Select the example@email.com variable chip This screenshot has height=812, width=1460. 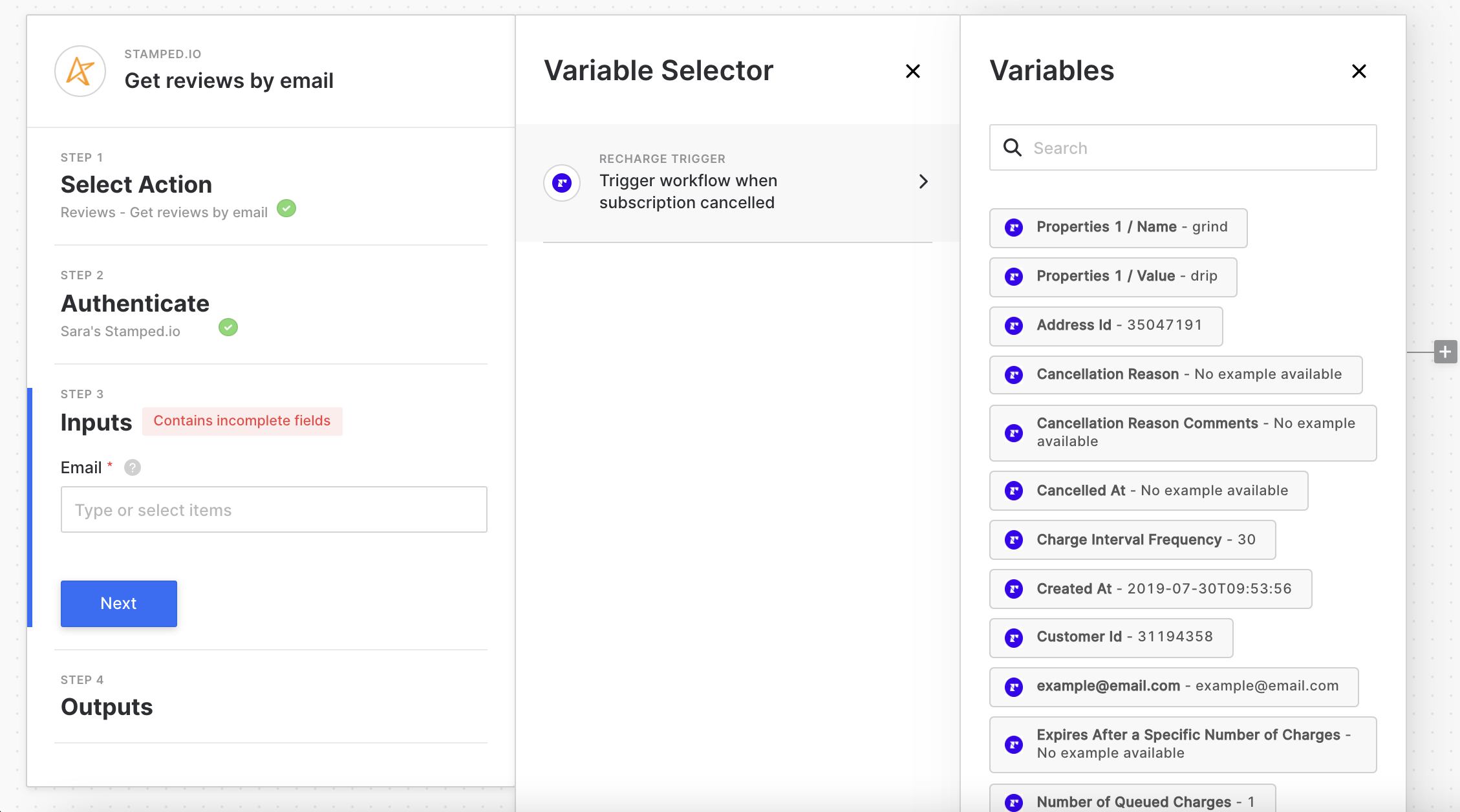pyautogui.click(x=1173, y=687)
